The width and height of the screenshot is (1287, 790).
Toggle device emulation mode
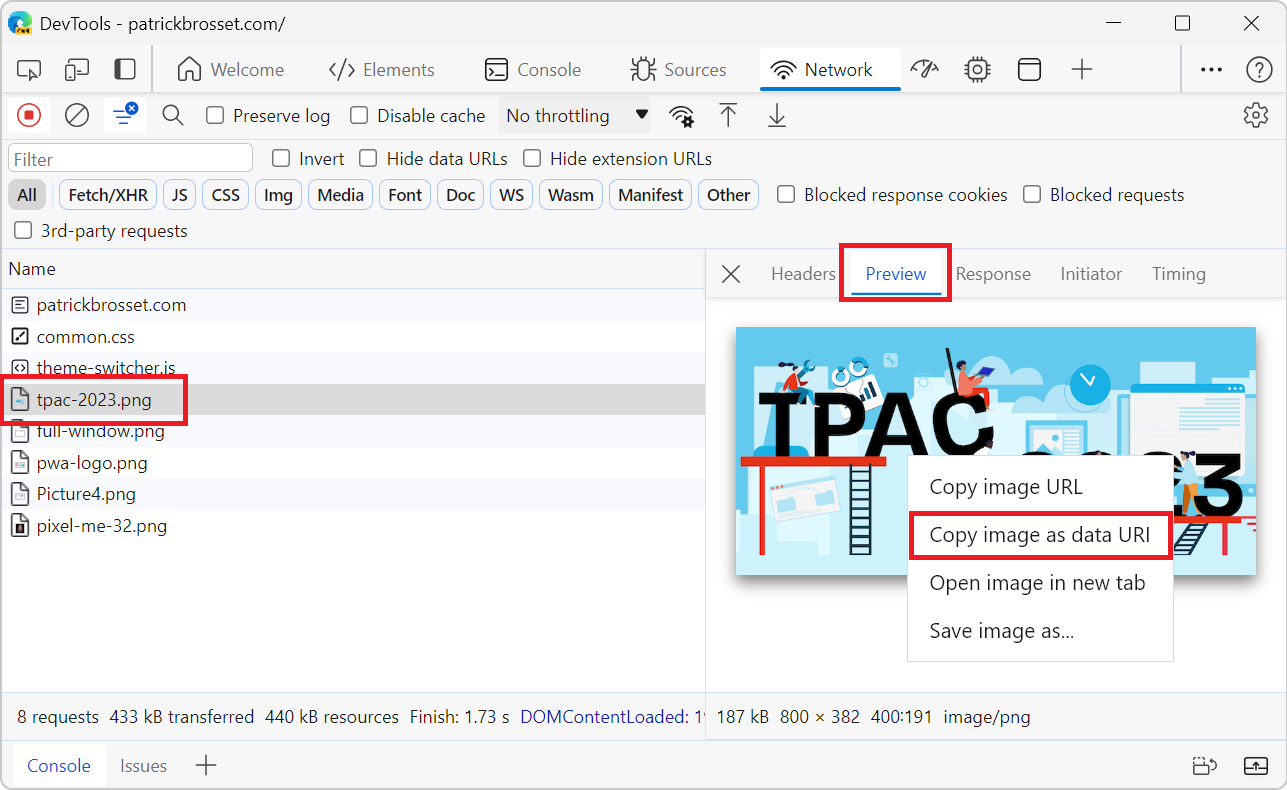[x=76, y=68]
